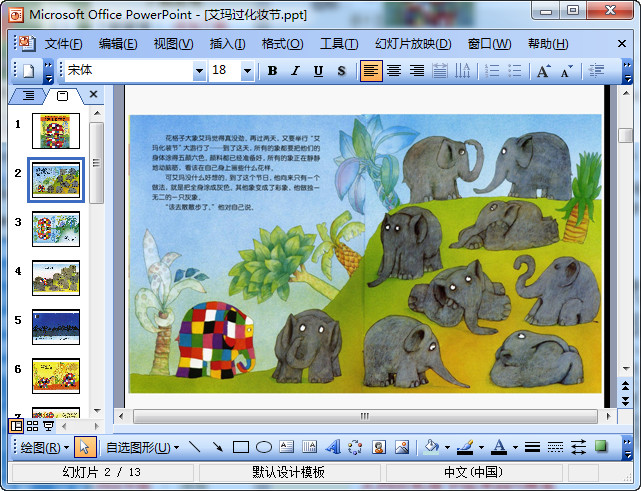Open the 文件(F) menu
Image resolution: width=641 pixels, height=491 pixels.
[63, 44]
